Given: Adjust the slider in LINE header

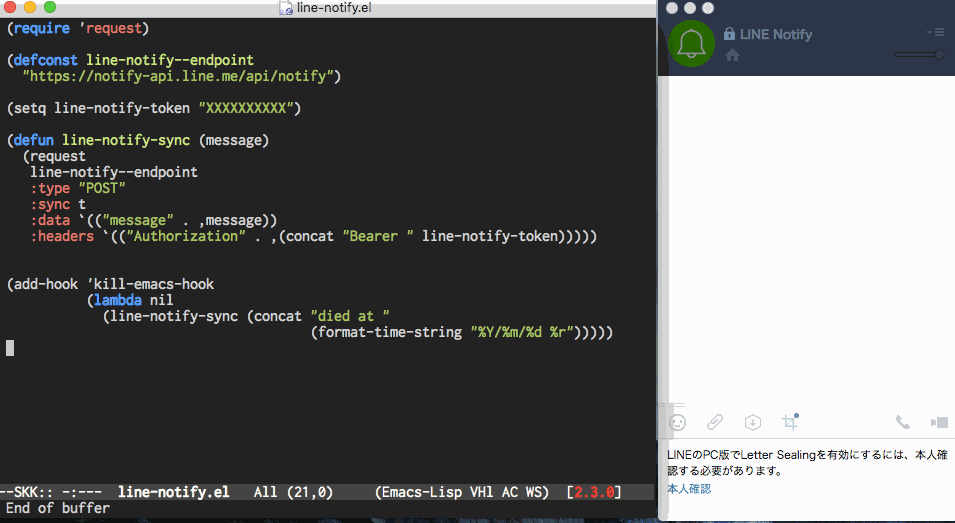Looking at the screenshot, I should click(x=919, y=54).
